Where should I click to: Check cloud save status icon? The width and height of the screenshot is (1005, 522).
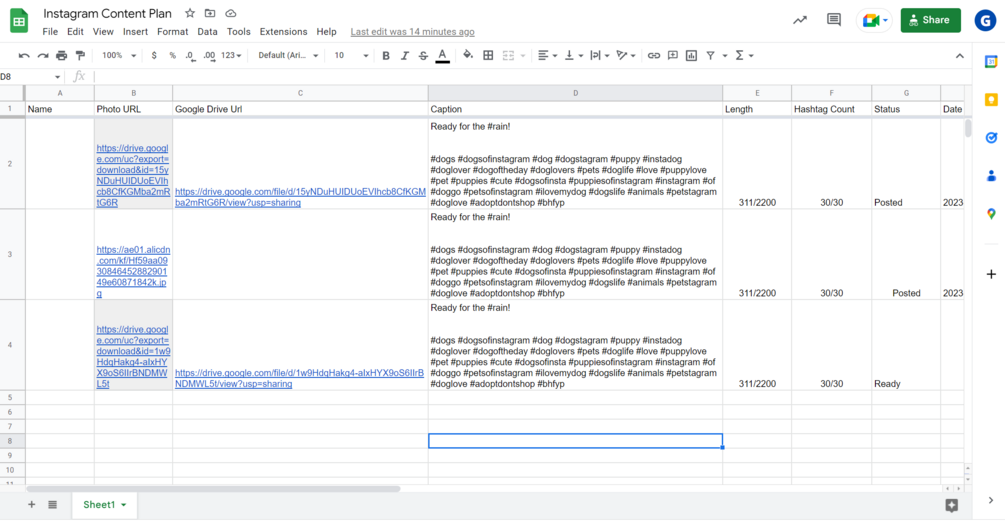(x=231, y=13)
